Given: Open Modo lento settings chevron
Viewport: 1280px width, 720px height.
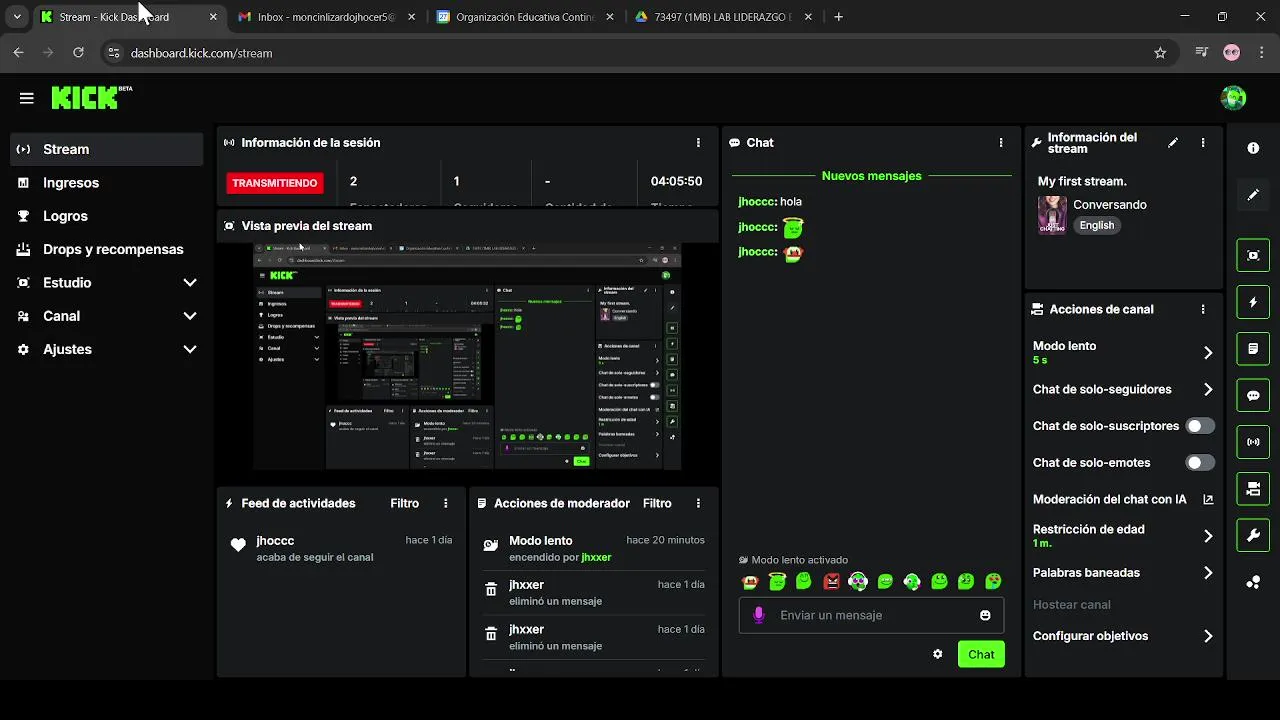Looking at the screenshot, I should 1208,352.
